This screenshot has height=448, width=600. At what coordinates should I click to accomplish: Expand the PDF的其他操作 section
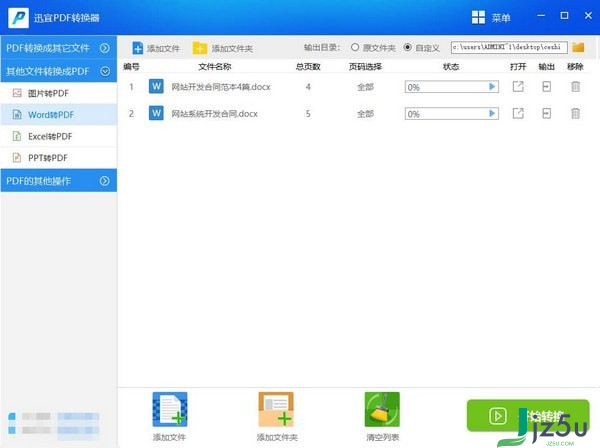pyautogui.click(x=104, y=181)
